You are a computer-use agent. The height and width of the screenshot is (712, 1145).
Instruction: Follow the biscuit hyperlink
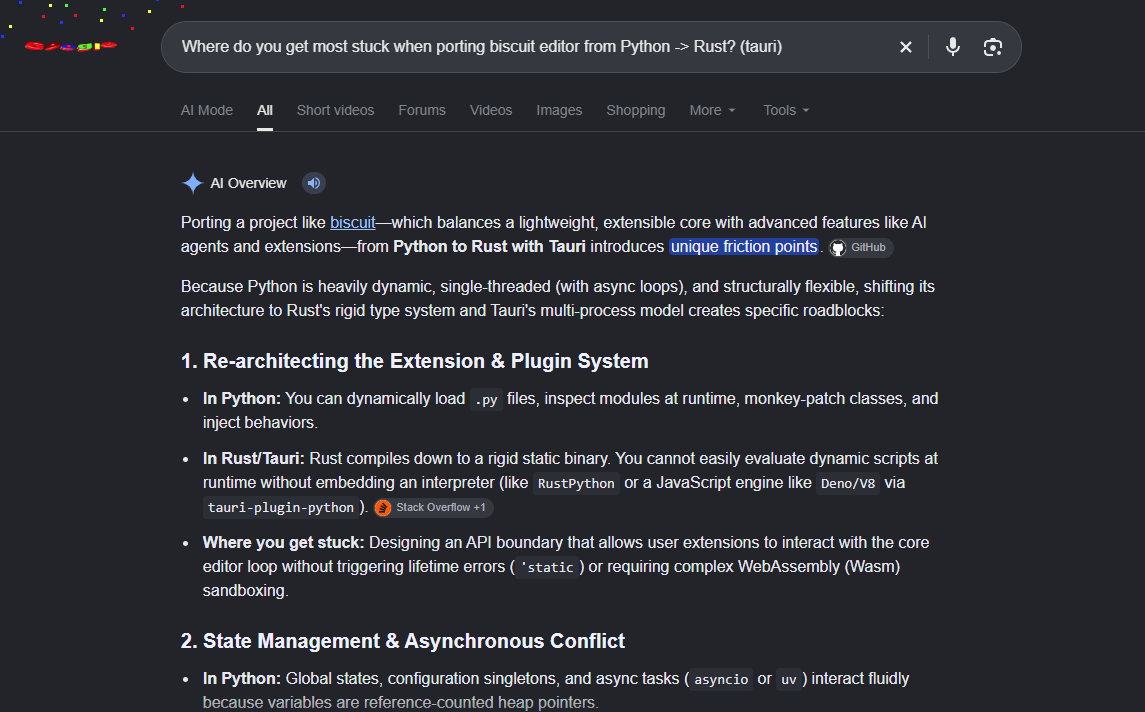(x=353, y=223)
